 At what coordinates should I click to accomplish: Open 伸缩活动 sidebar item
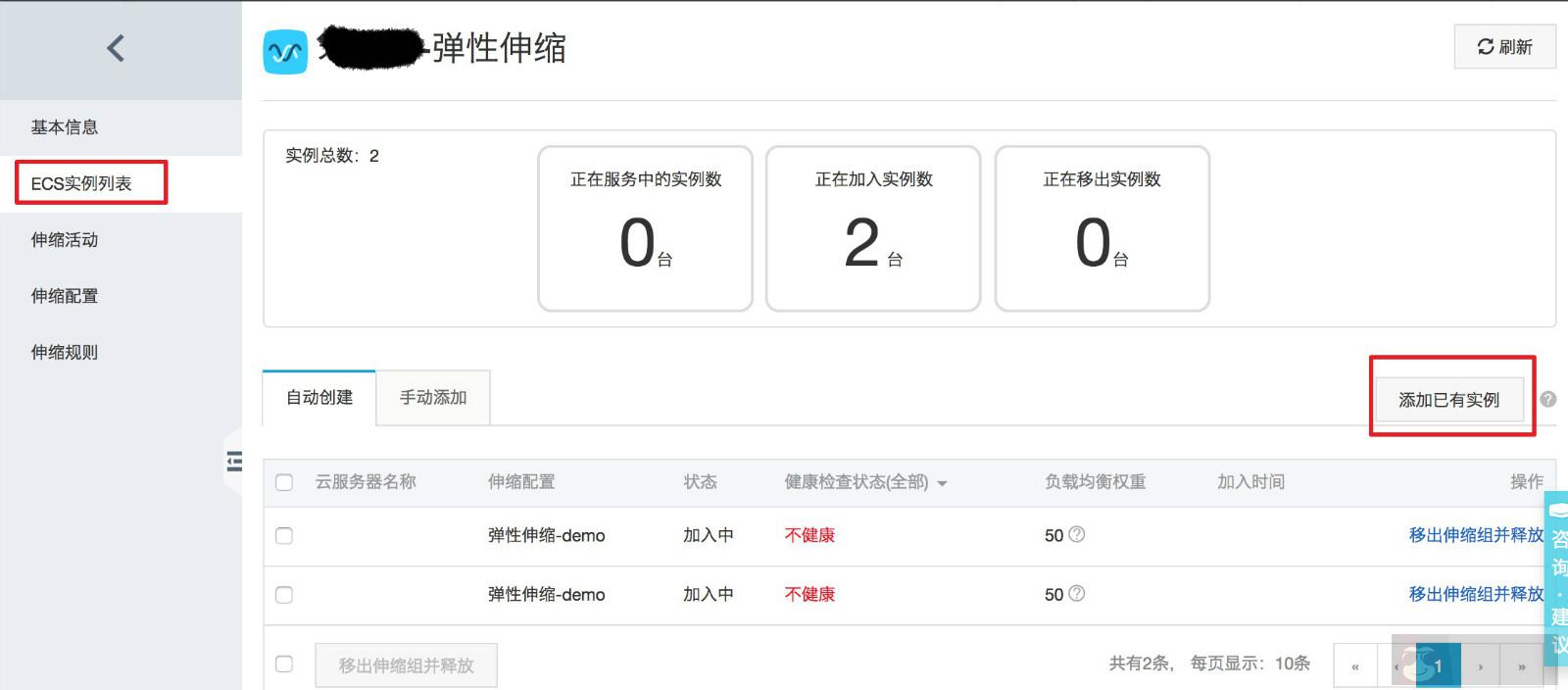tap(121, 240)
